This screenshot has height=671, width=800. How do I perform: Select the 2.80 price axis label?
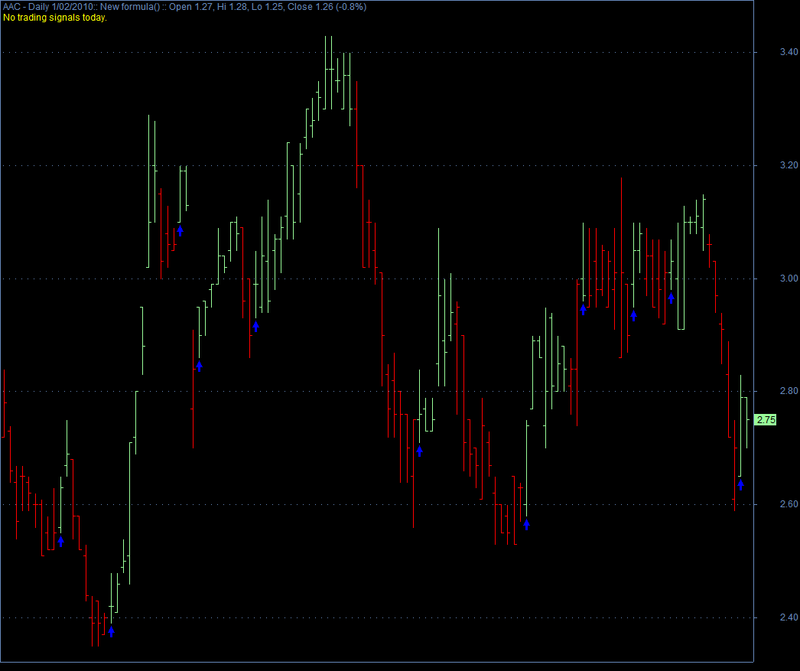coord(789,391)
